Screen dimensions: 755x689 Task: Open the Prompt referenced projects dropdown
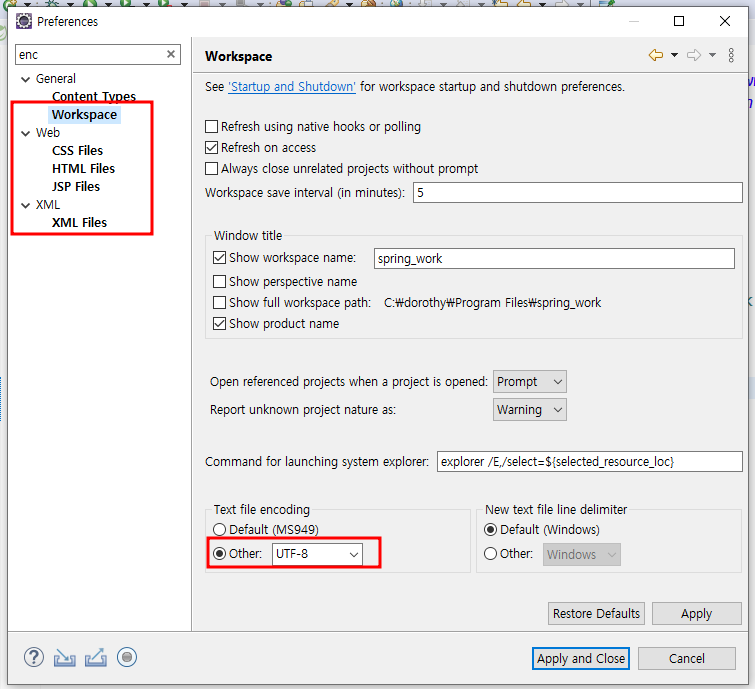pyautogui.click(x=530, y=382)
